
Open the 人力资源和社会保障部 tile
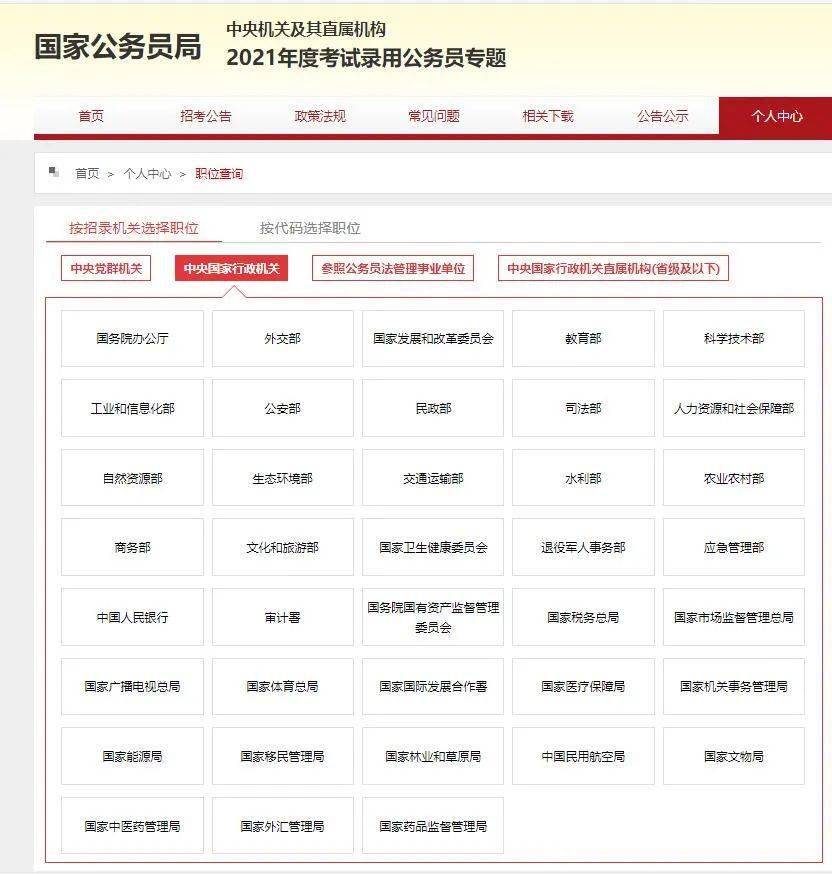coord(734,408)
